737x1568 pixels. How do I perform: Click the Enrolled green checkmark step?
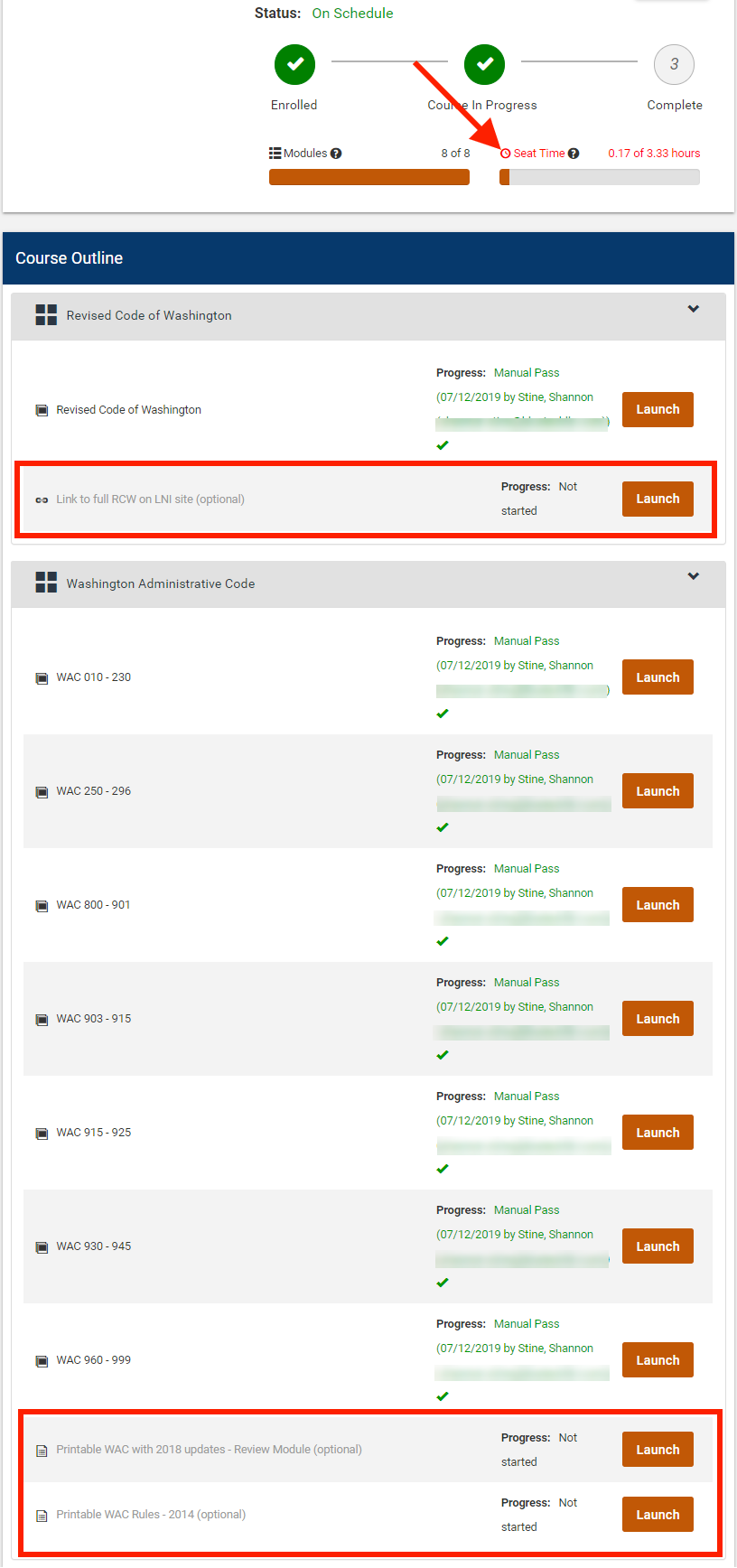pos(294,64)
